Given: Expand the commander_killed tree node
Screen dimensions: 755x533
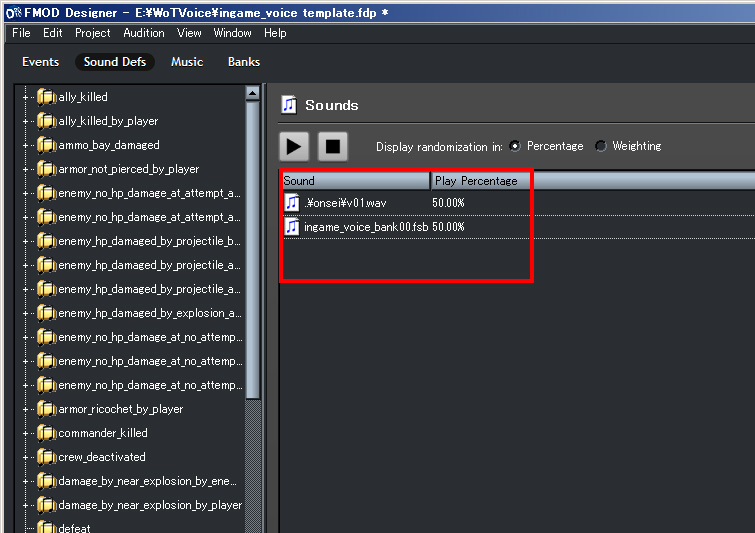Looking at the screenshot, I should click(x=26, y=433).
